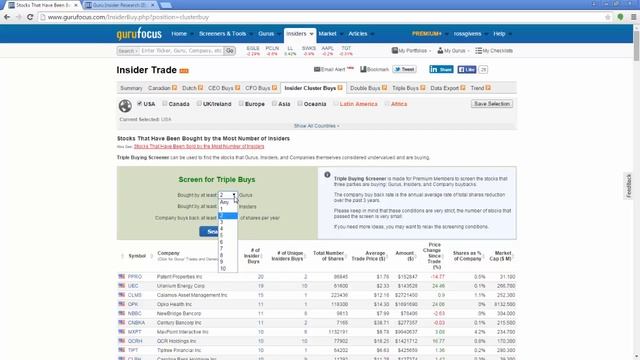Click US flag icon beside UEC

(x=122, y=286)
